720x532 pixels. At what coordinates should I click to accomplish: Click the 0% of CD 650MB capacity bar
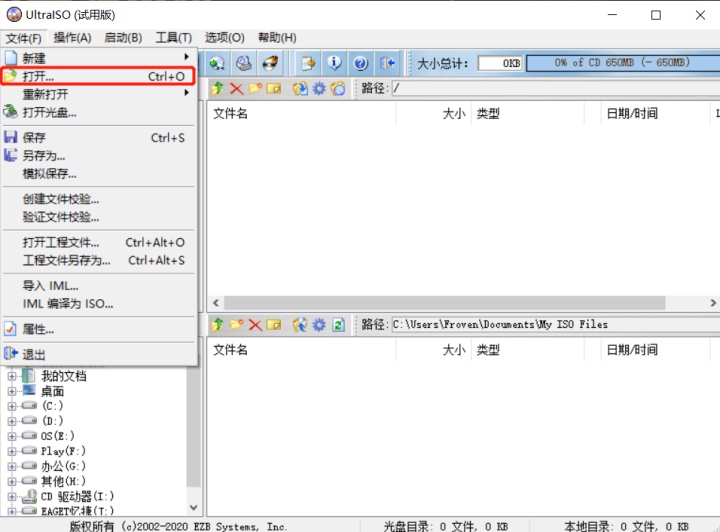pos(623,63)
